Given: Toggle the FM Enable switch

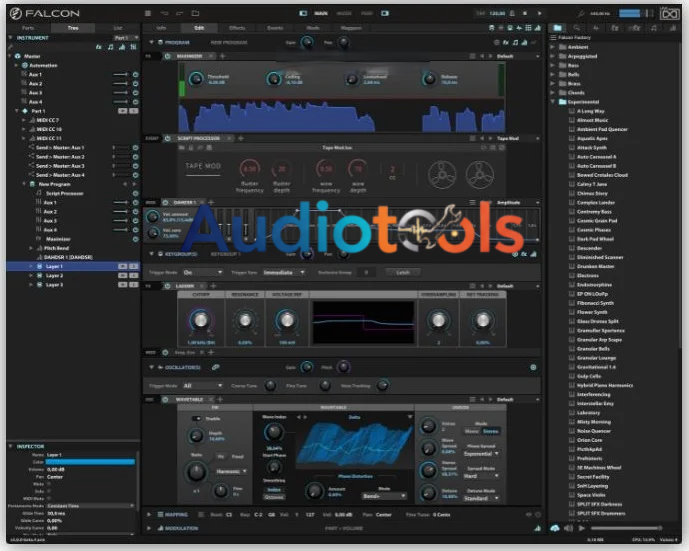Looking at the screenshot, I should (197, 418).
